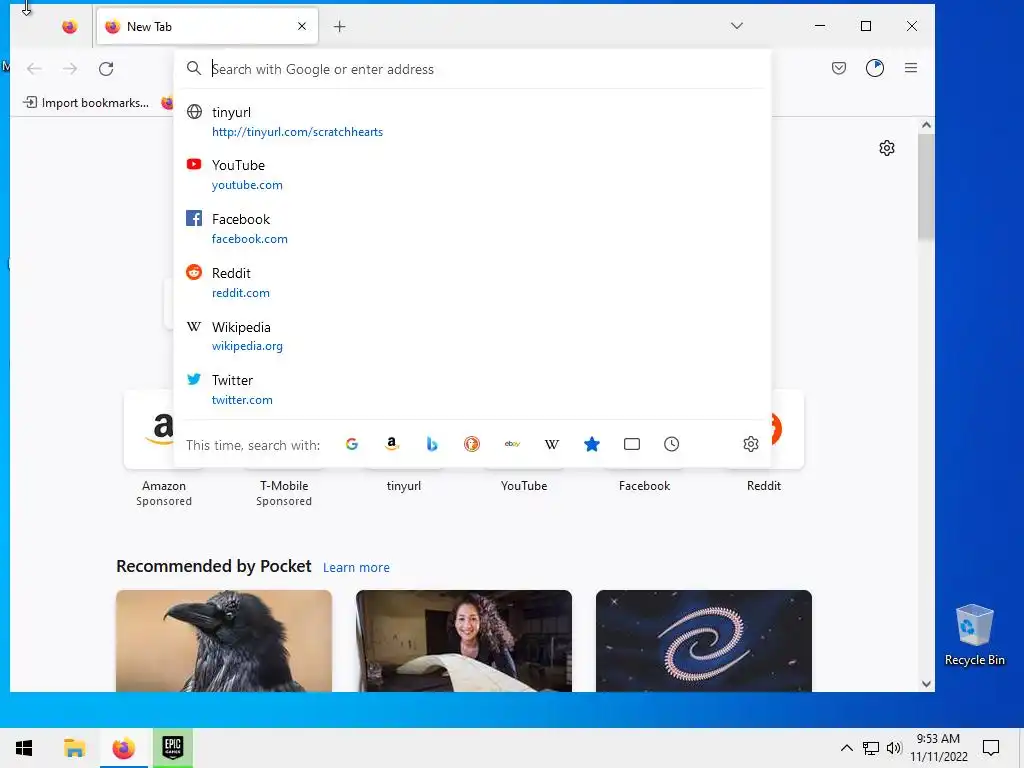
Task: Open search settings gear in dropdown
Action: pyautogui.click(x=751, y=444)
